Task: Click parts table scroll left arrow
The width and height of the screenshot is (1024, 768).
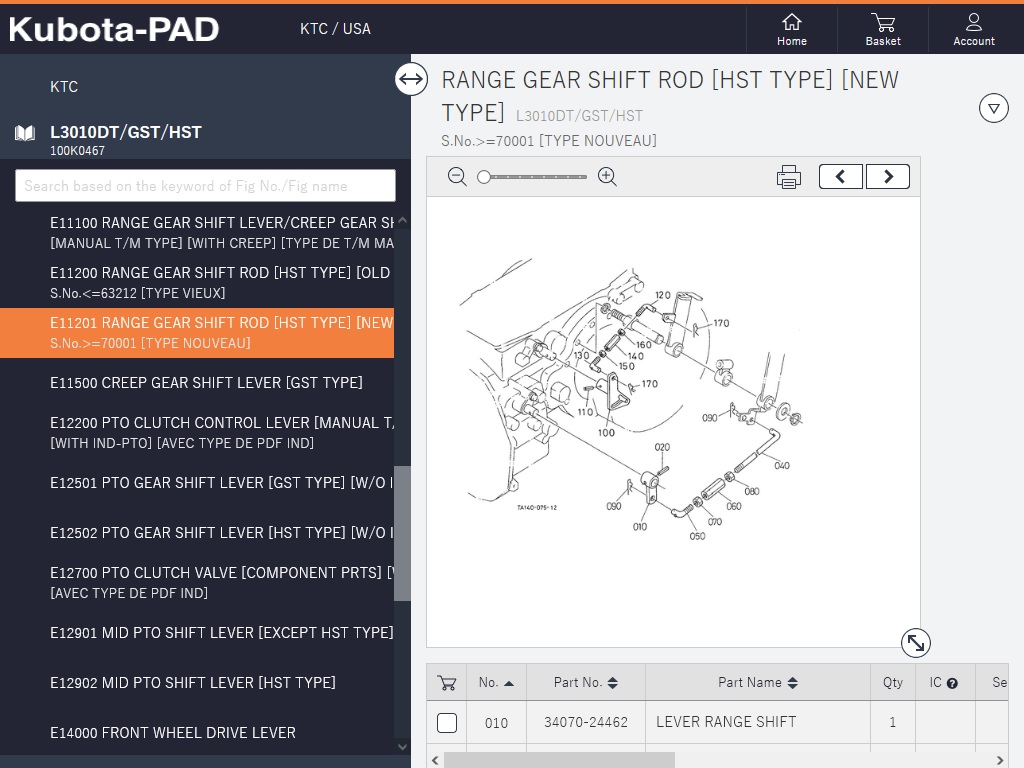Action: pos(435,760)
